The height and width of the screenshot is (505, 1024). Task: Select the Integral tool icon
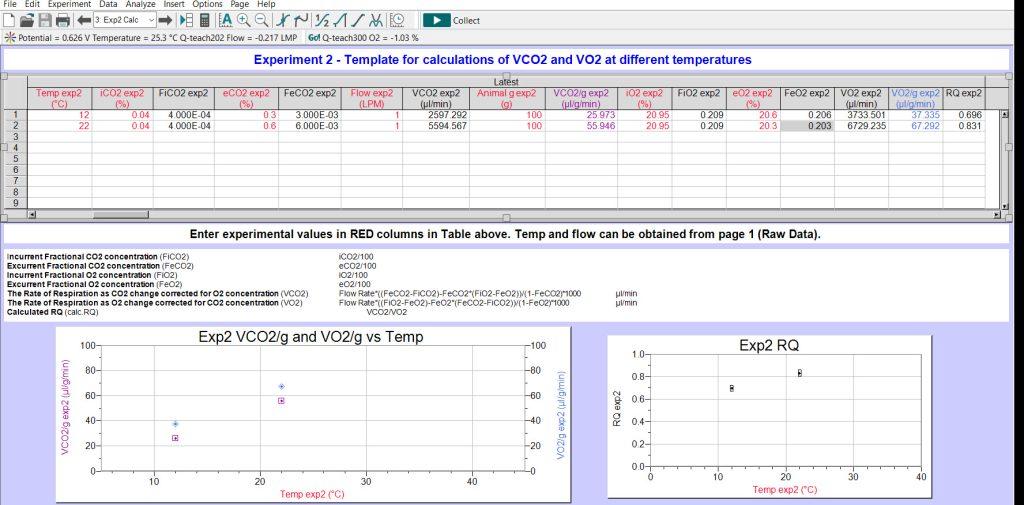[x=340, y=20]
